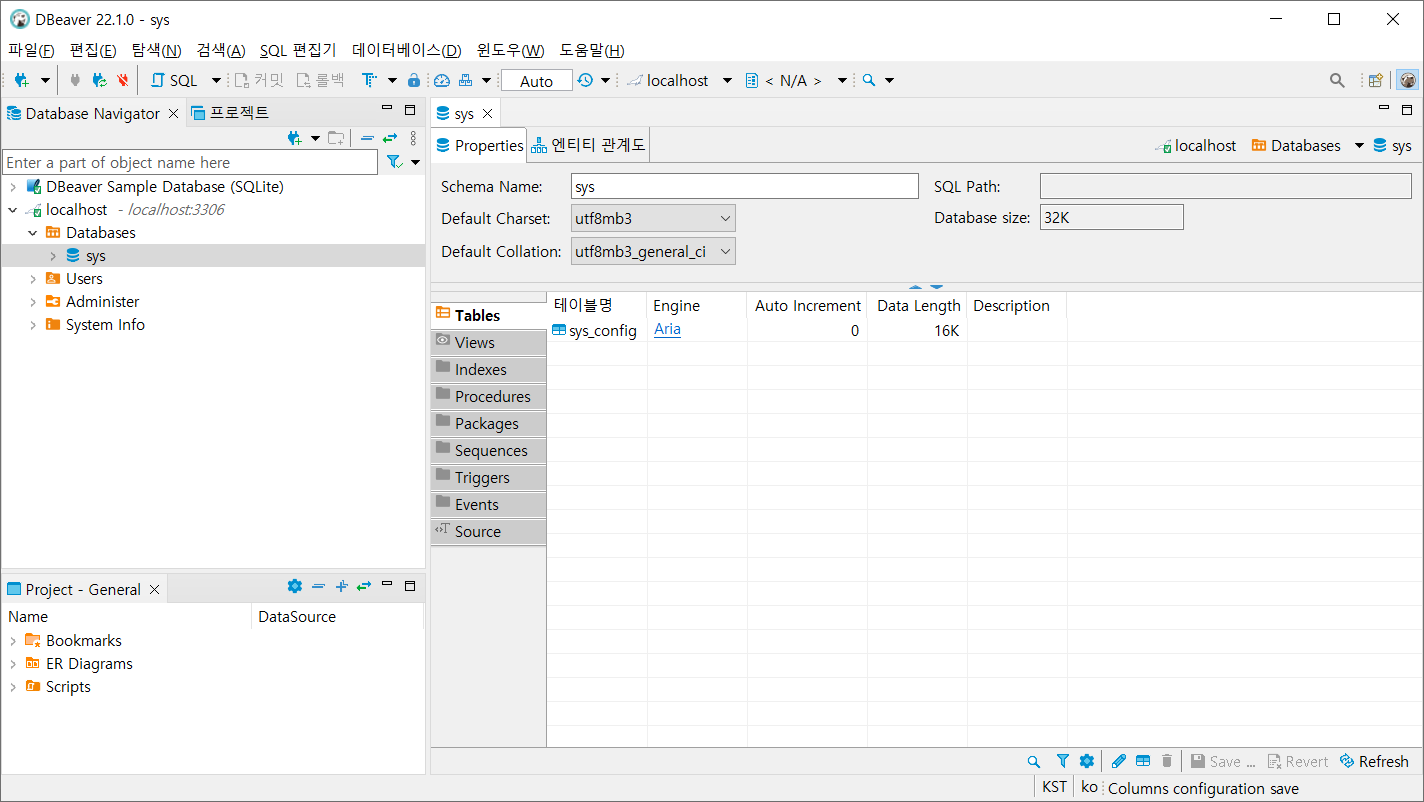Click the global search icon at toolbar right
Screen dimensions: 1424x802
click(1337, 80)
